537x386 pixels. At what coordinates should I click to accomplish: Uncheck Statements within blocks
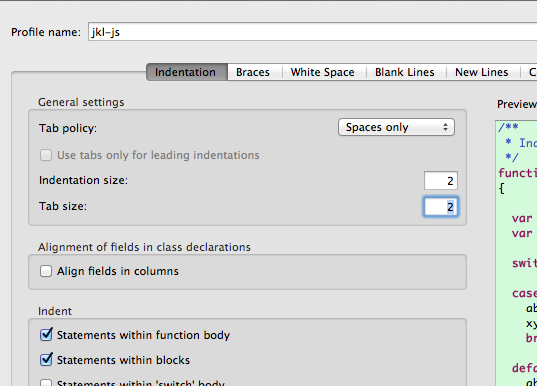coord(46,360)
